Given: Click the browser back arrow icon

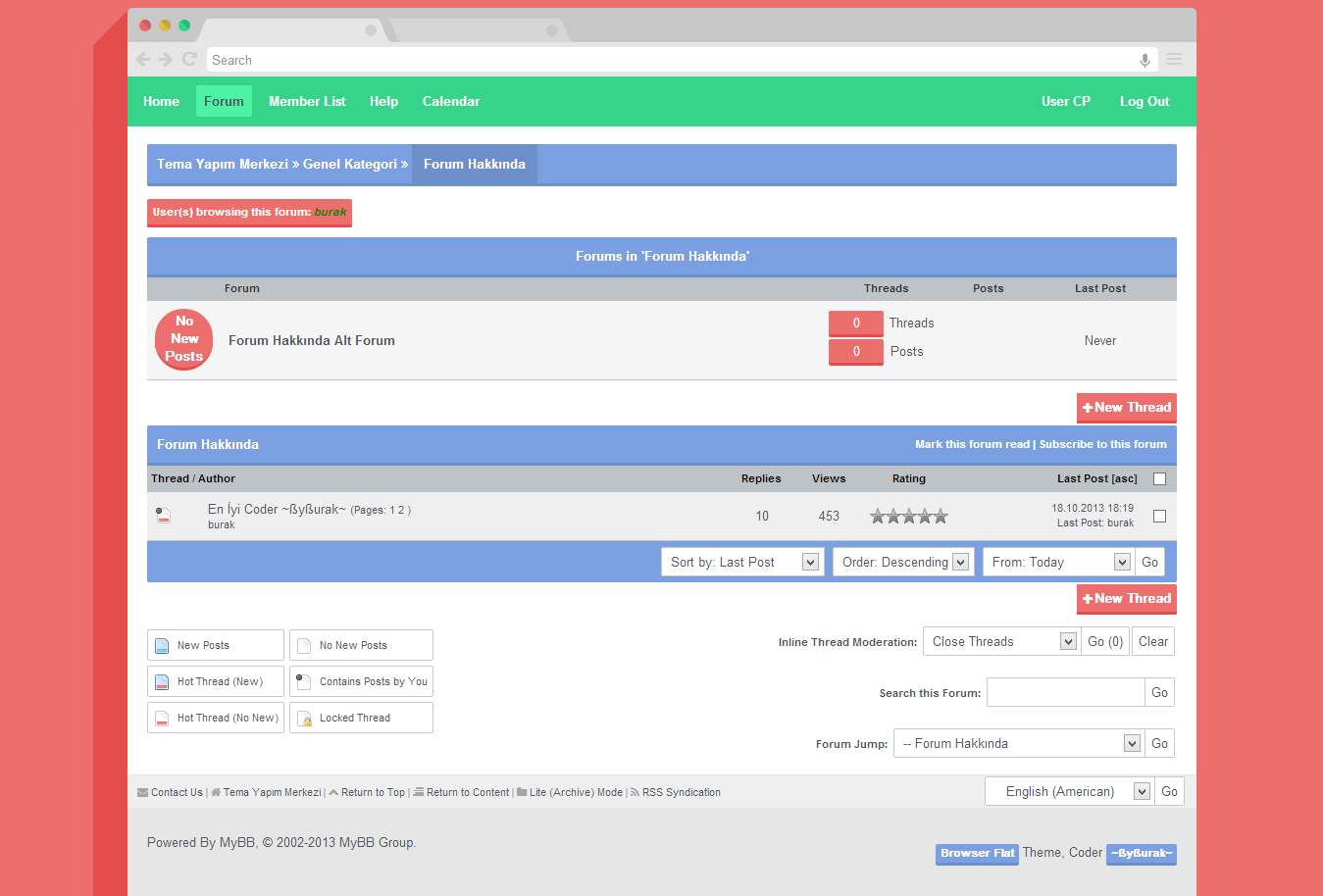Looking at the screenshot, I should pyautogui.click(x=143, y=60).
